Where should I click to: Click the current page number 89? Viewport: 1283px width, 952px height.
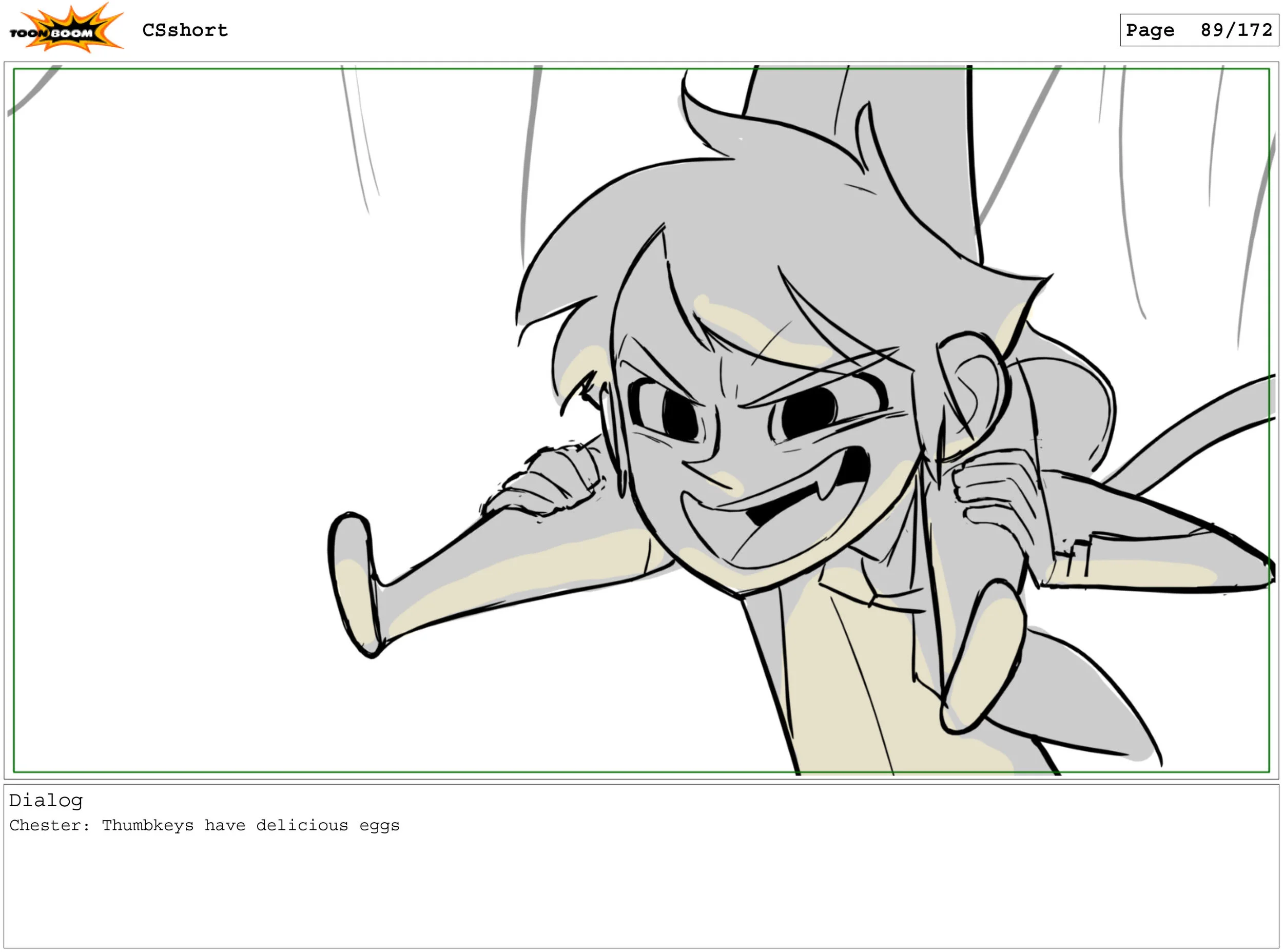pyautogui.click(x=1212, y=30)
